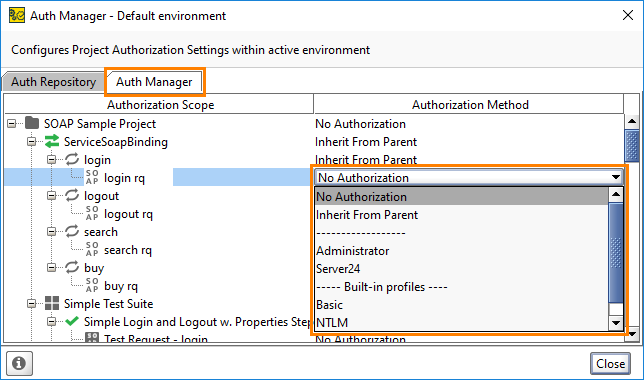Collapse the SOAP Sample Project tree node
Image resolution: width=644 pixels, height=380 pixels.
pos(12,123)
